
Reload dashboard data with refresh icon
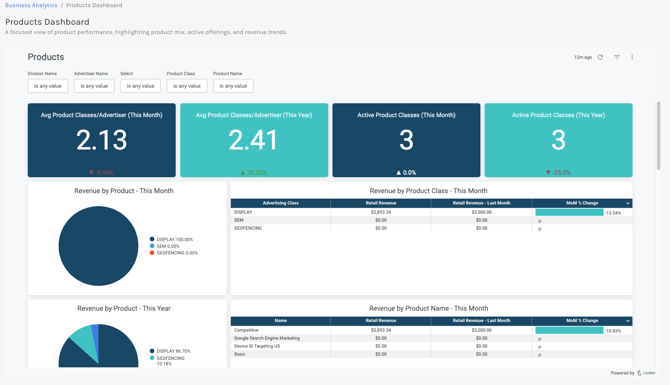600,57
